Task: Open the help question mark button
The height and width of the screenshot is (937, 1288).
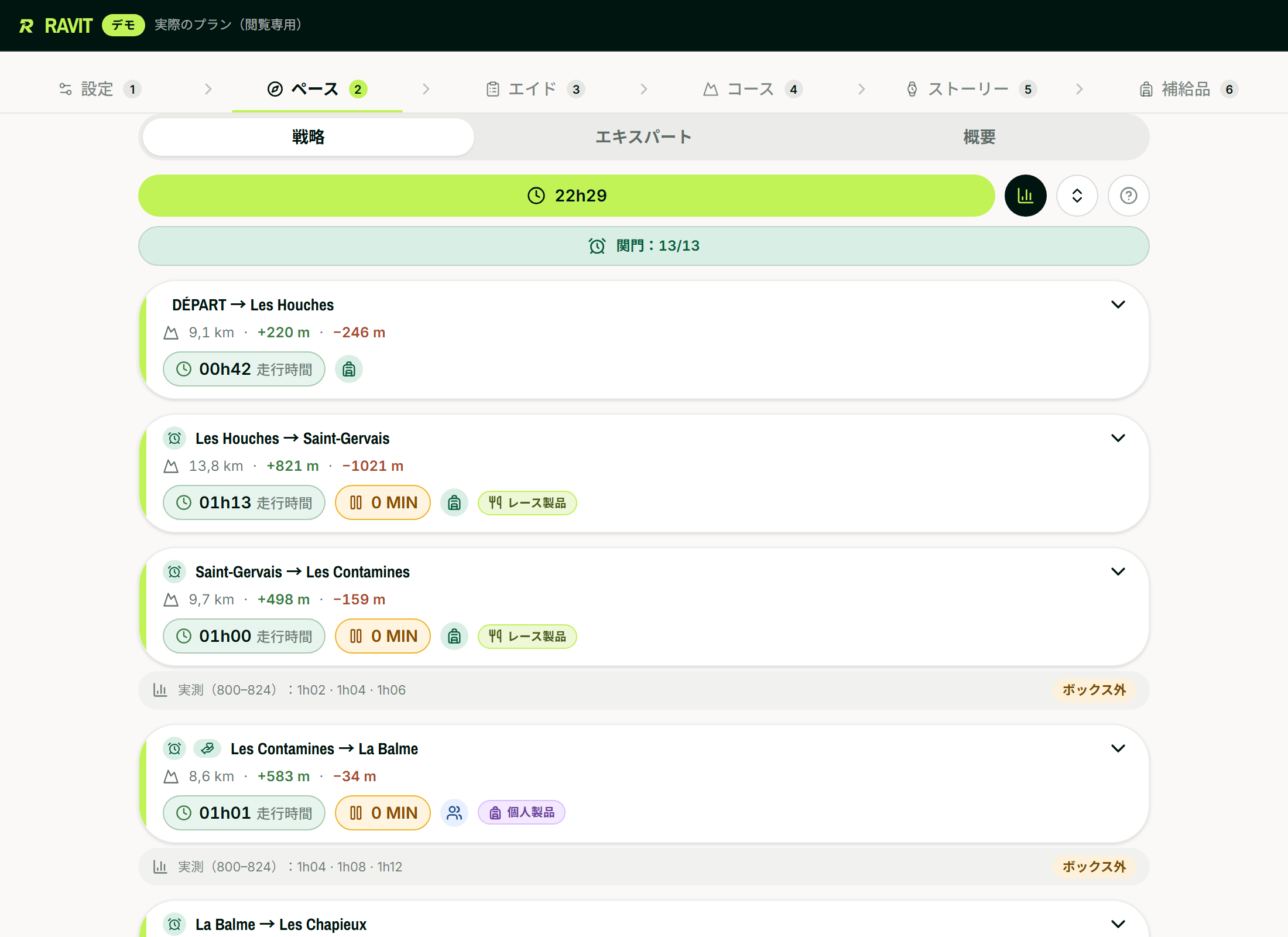Action: click(x=1128, y=196)
